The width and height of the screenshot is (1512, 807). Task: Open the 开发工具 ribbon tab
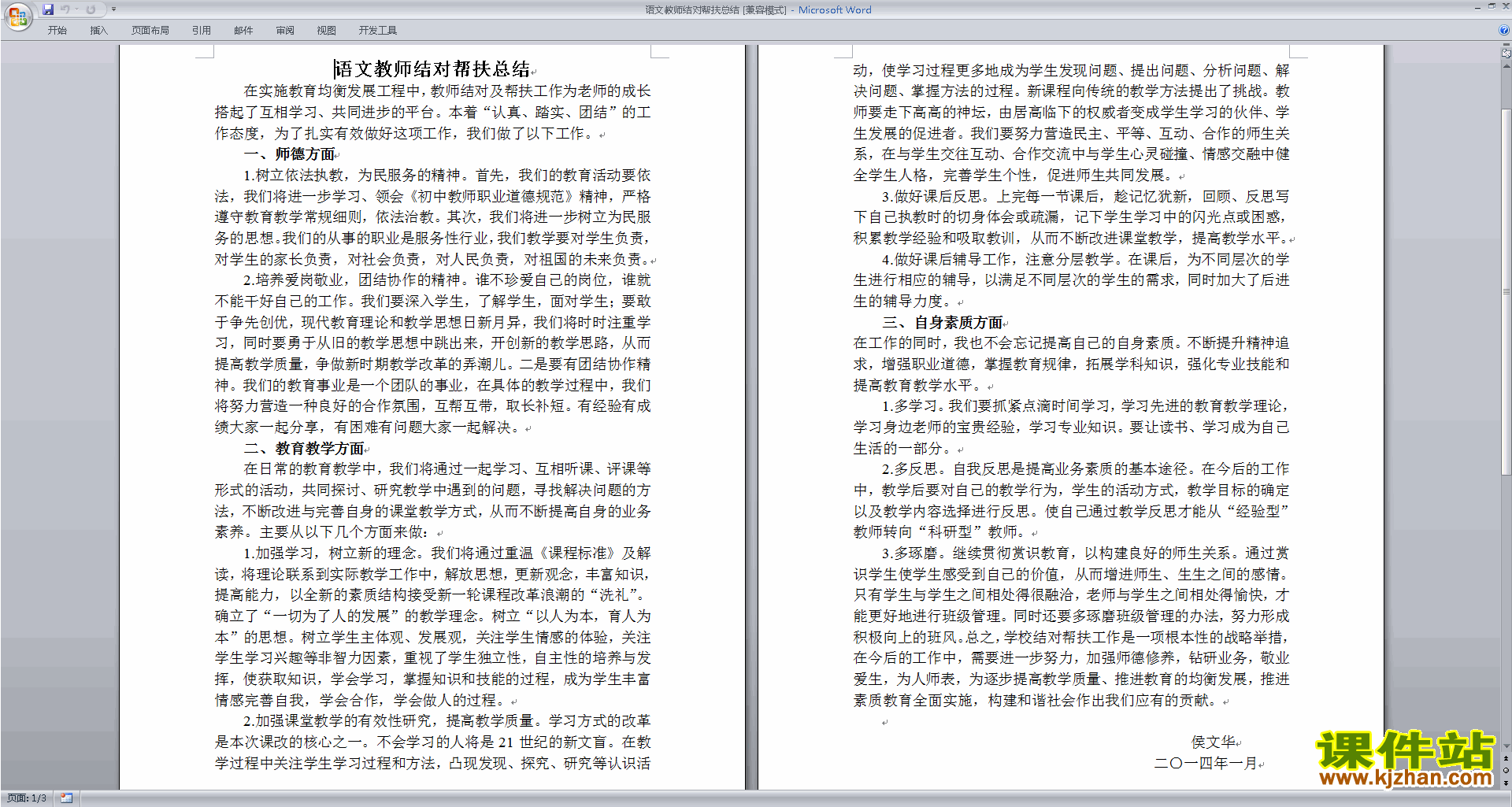tap(377, 31)
